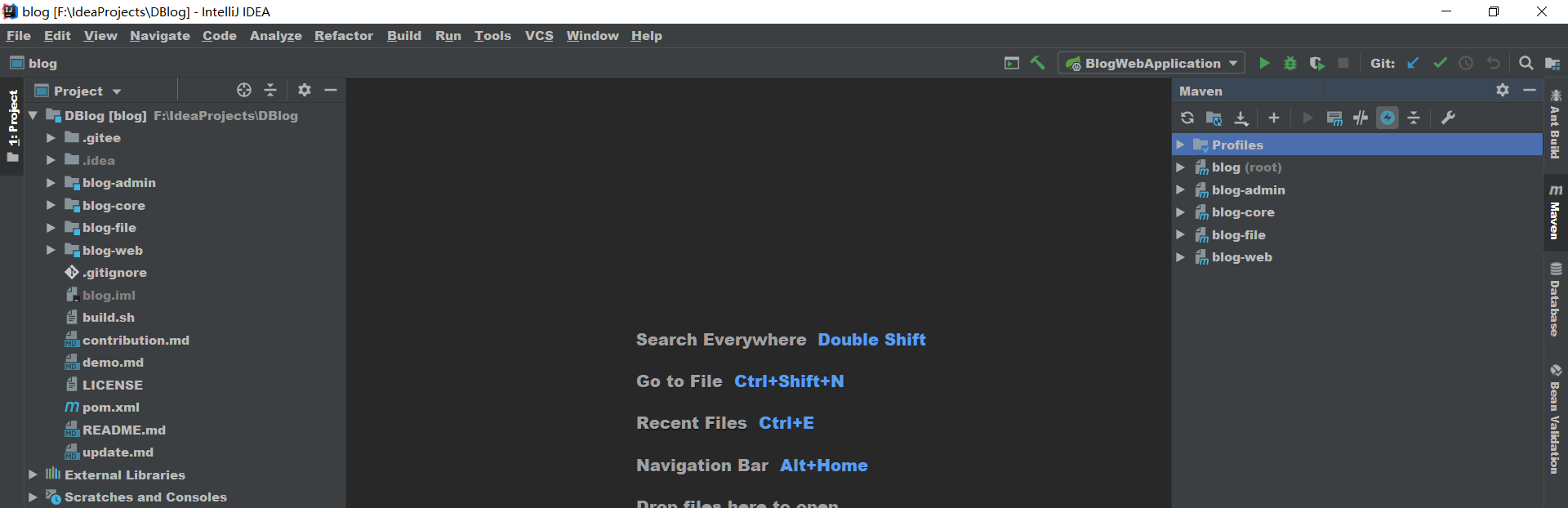
Task: Open the Help menu
Action: click(x=646, y=36)
